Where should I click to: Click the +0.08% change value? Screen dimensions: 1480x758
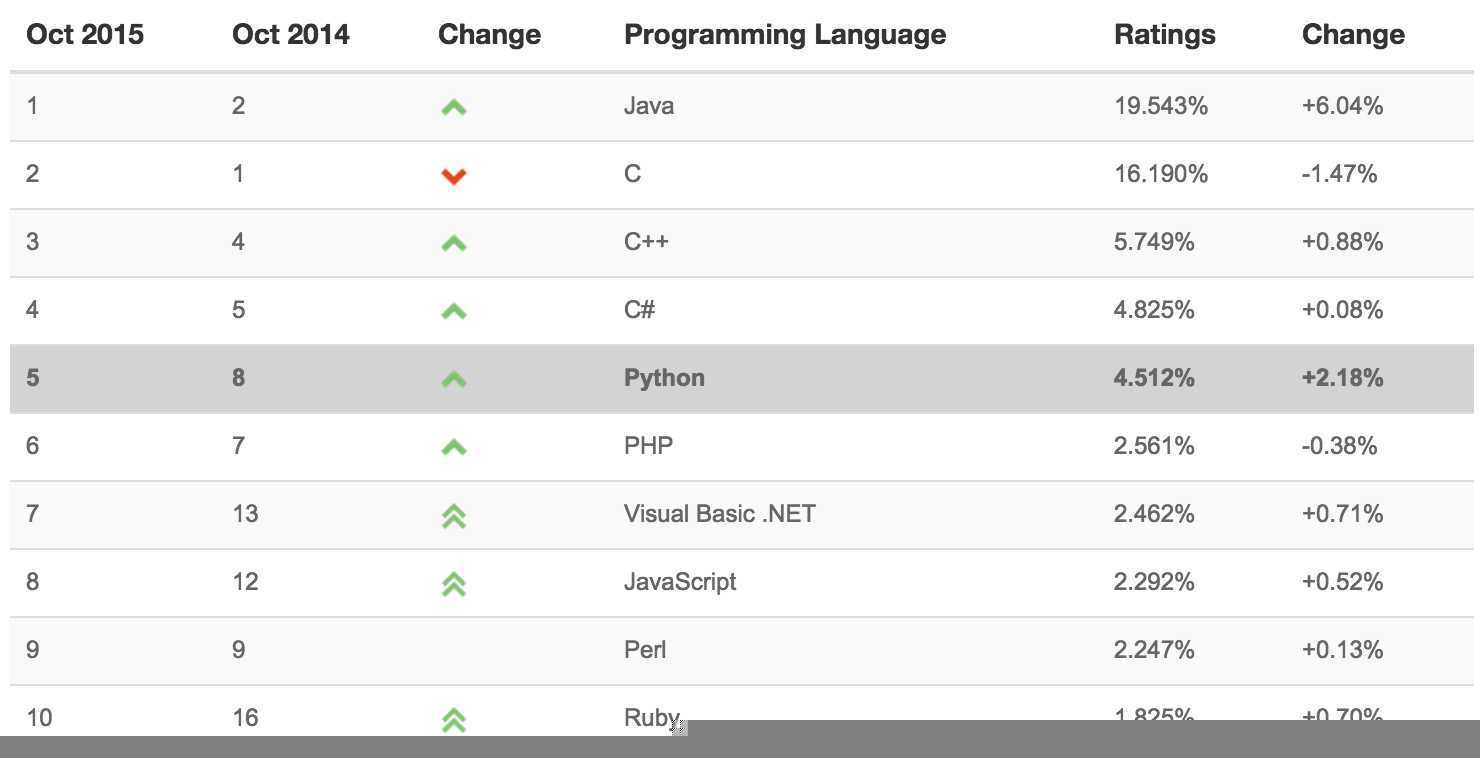(x=1343, y=310)
